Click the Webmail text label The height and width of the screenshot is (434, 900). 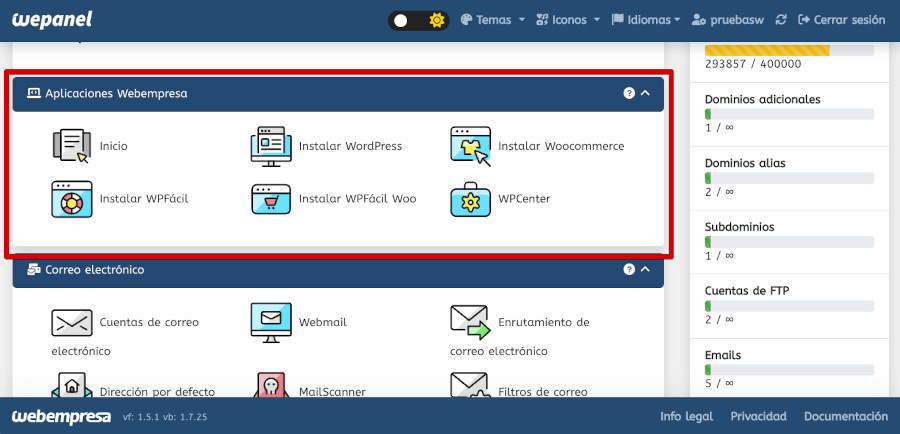tap(323, 323)
